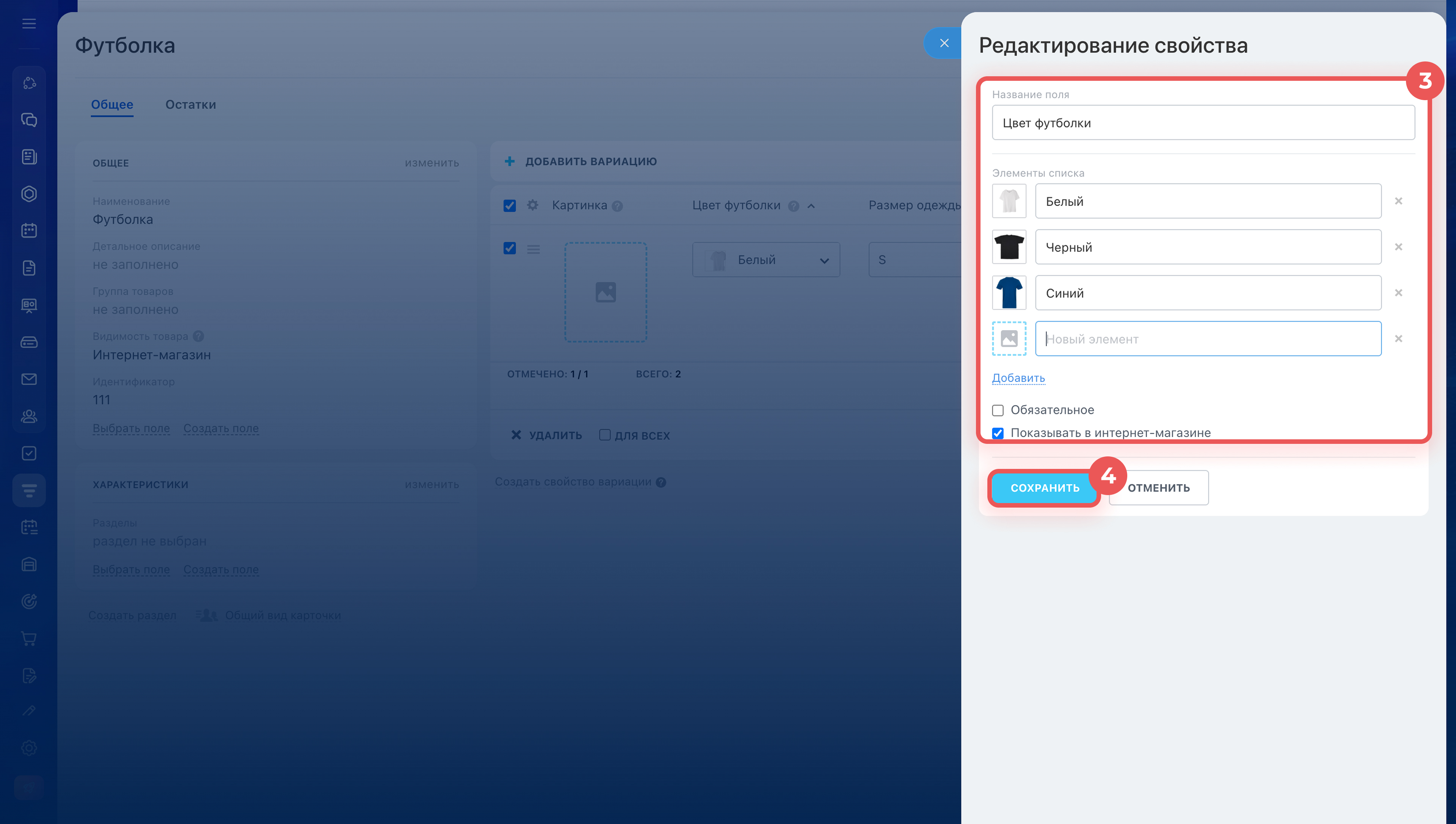Click the Новый элемент input field

[x=1208, y=338]
